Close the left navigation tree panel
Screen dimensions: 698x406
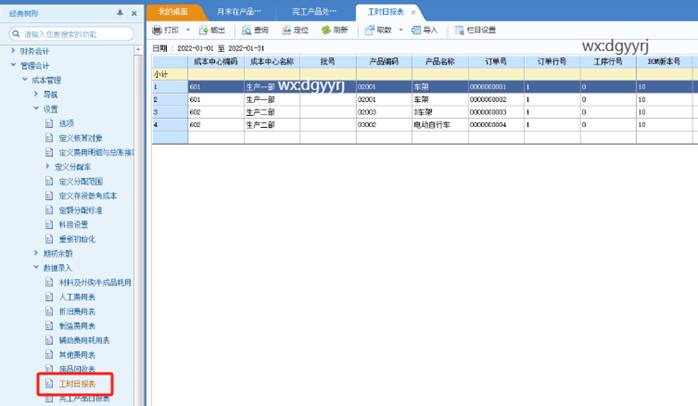coord(134,13)
